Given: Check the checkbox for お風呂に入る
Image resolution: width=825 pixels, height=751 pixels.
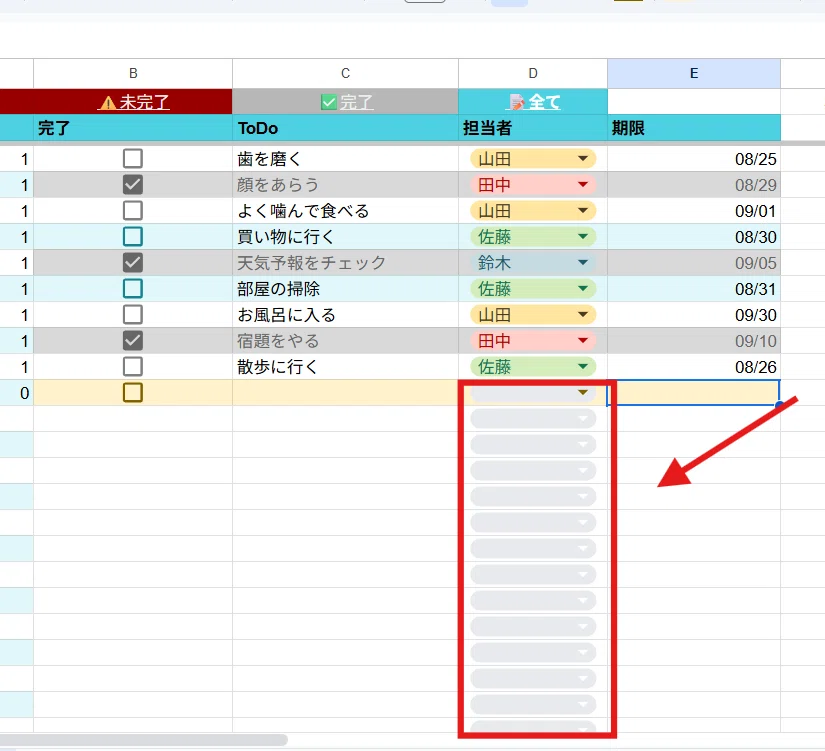Looking at the screenshot, I should pyautogui.click(x=133, y=315).
